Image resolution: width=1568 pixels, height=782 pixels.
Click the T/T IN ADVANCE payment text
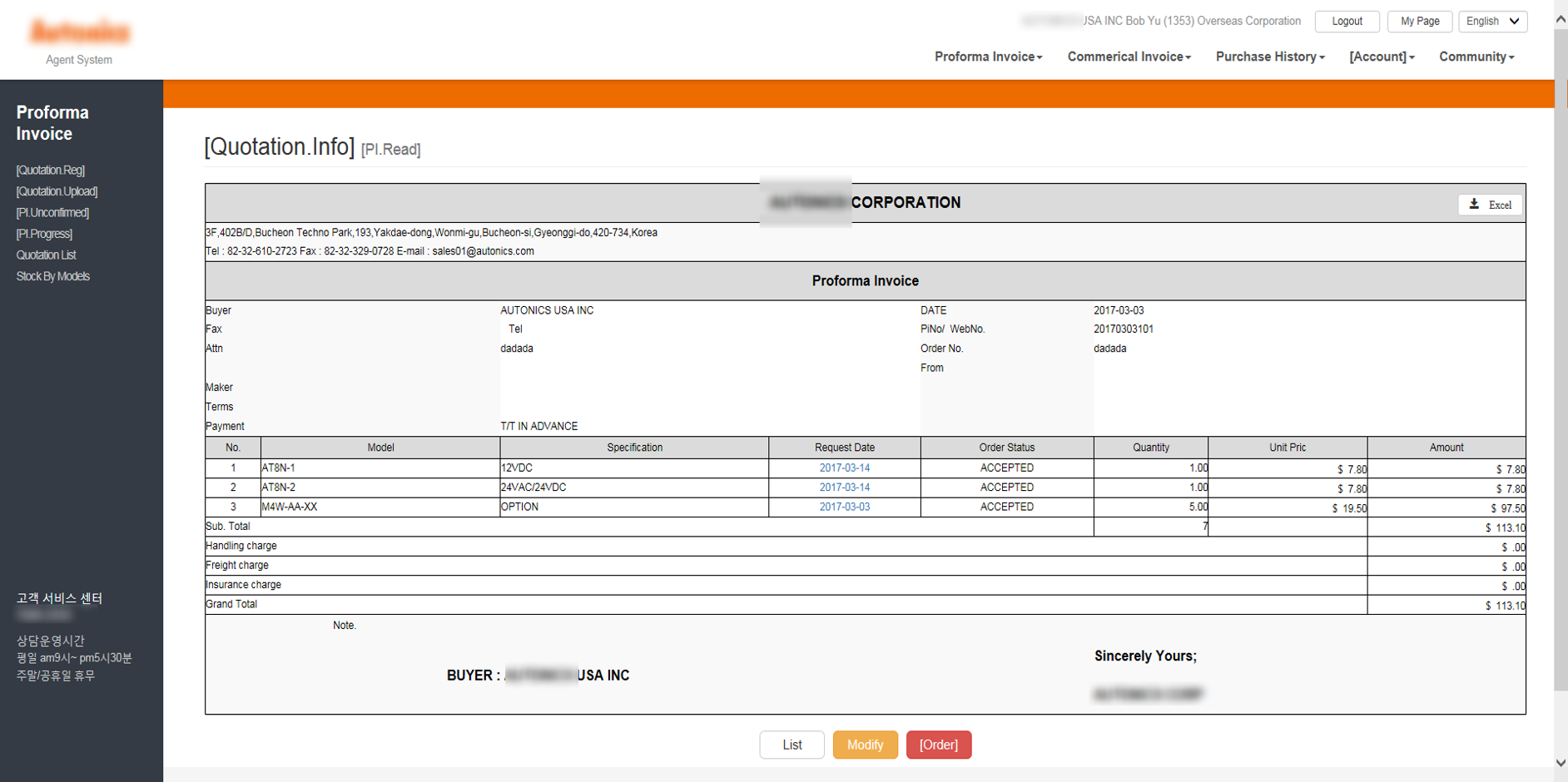(x=538, y=426)
